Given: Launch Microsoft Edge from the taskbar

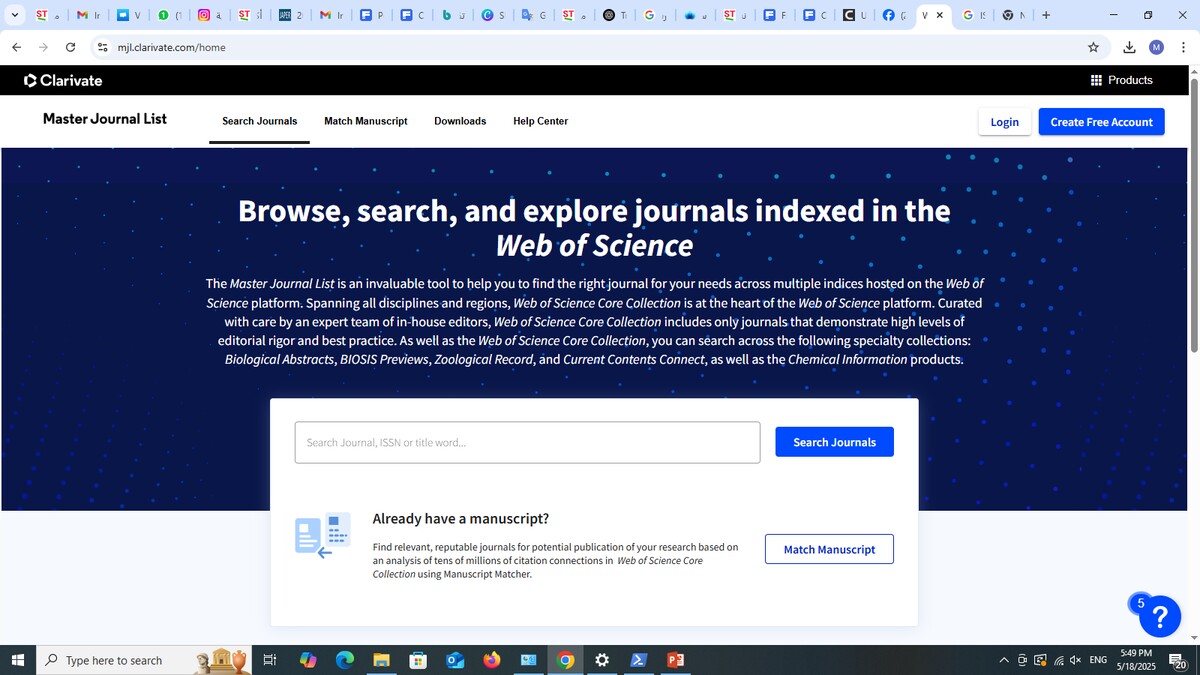Looking at the screenshot, I should click(344, 660).
